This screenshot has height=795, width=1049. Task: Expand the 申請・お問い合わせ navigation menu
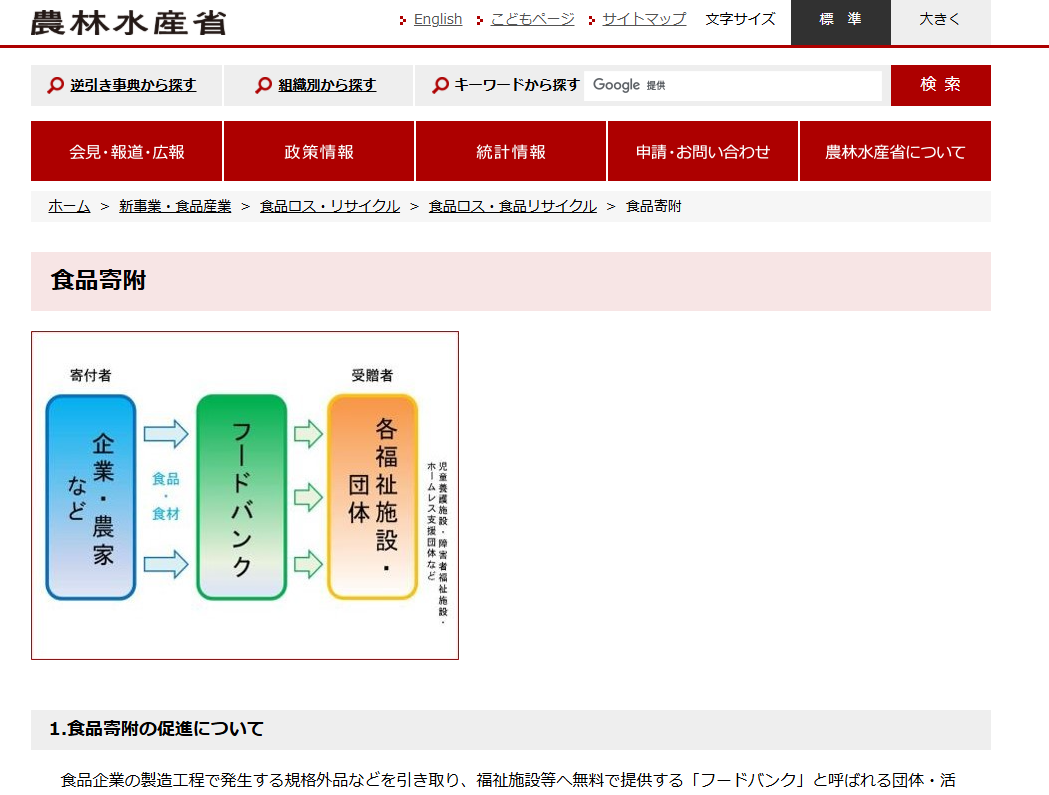point(703,152)
